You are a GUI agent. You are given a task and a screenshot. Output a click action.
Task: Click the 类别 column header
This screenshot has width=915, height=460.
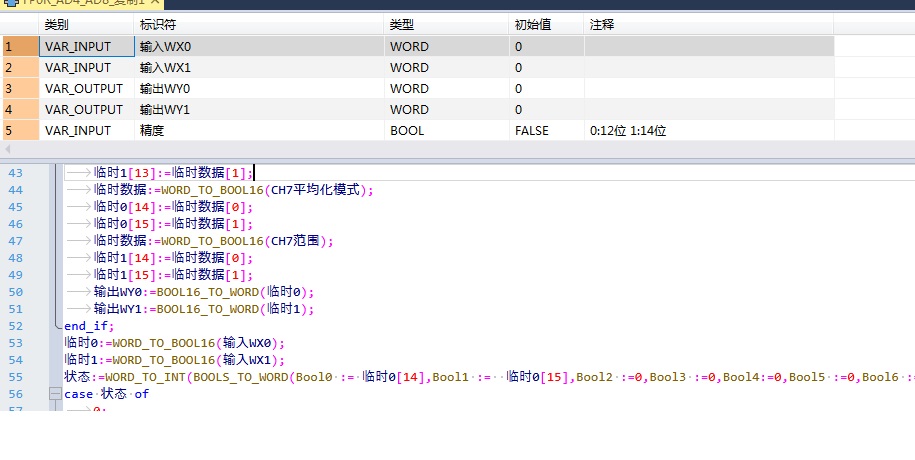[87, 24]
